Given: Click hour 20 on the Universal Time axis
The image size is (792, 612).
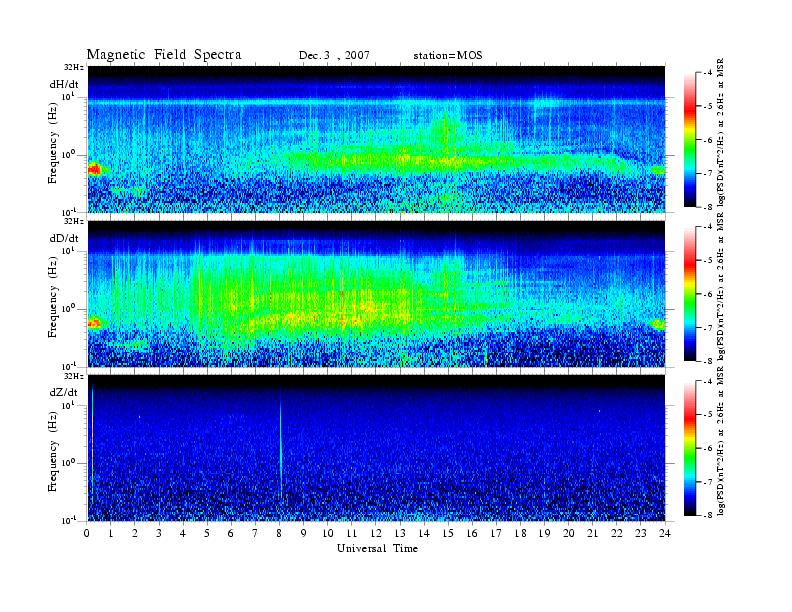Looking at the screenshot, I should 569,533.
